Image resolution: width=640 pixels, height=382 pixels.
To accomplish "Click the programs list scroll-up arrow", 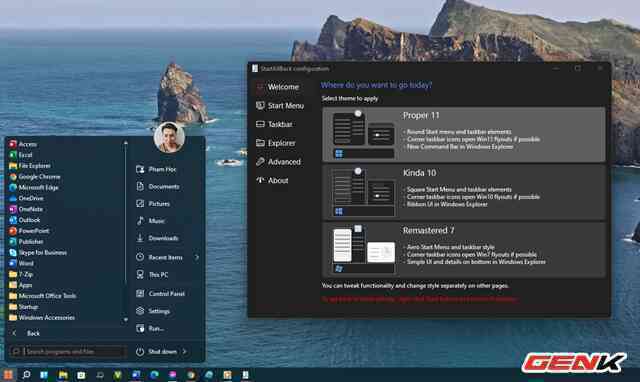I will [125, 143].
